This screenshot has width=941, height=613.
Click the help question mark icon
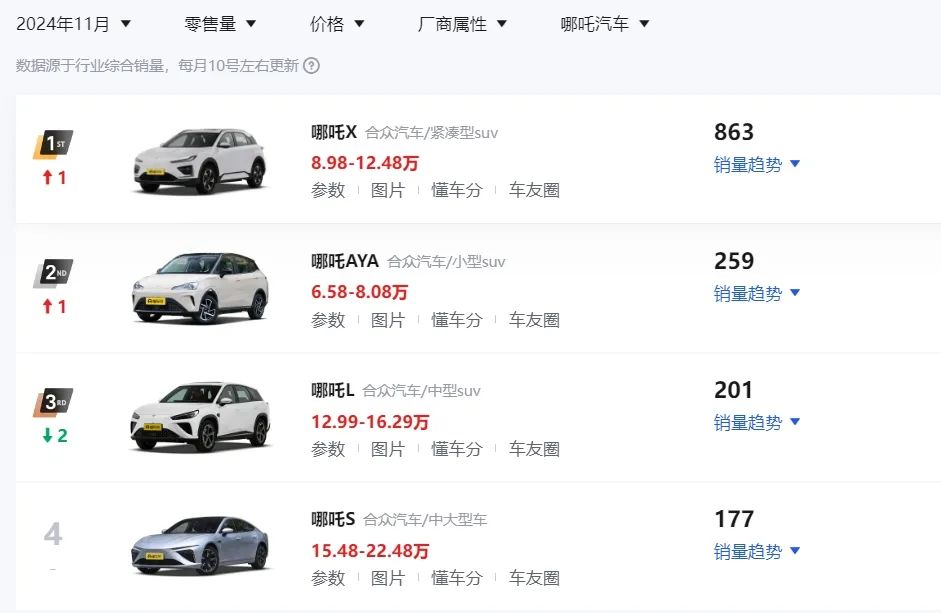311,66
